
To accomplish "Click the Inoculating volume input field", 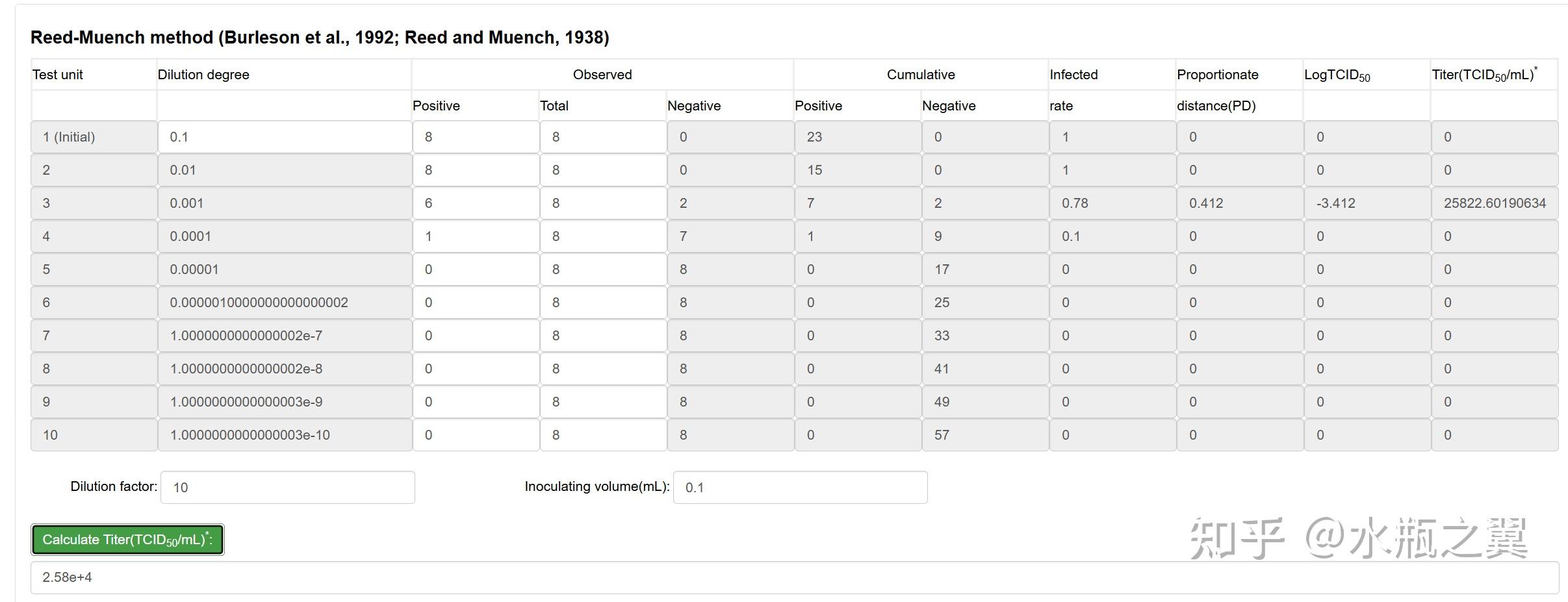I will [800, 487].
